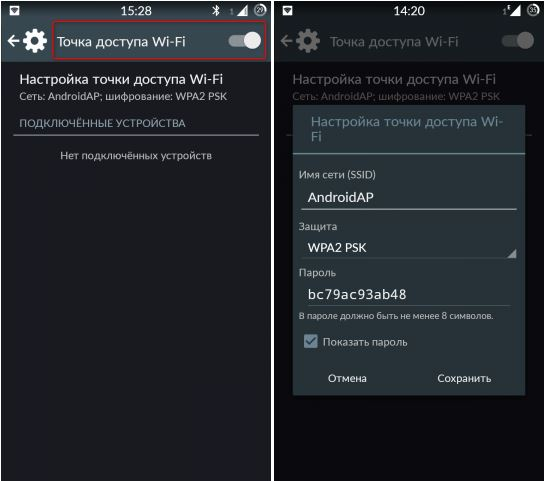Tap signal strength icon in right status bar

512,11
